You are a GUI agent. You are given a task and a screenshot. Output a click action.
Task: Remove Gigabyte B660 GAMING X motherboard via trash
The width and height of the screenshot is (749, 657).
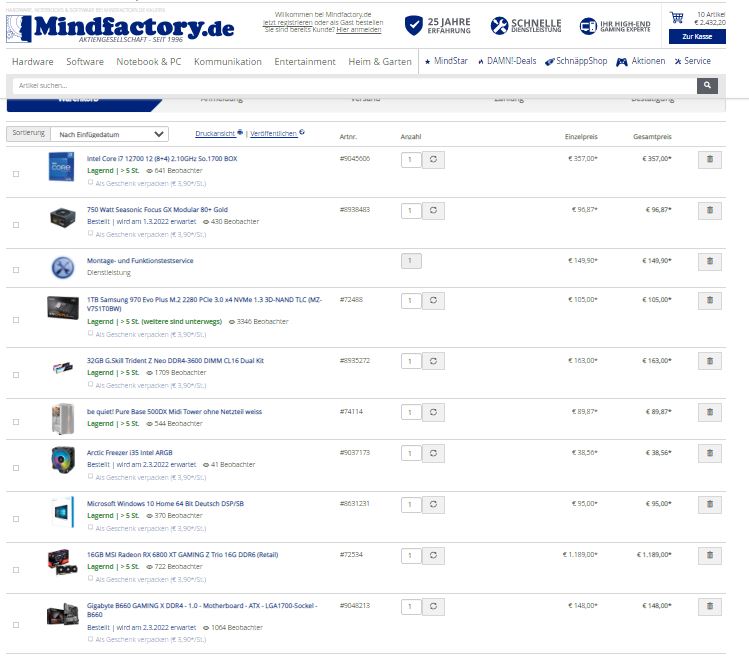[709, 607]
